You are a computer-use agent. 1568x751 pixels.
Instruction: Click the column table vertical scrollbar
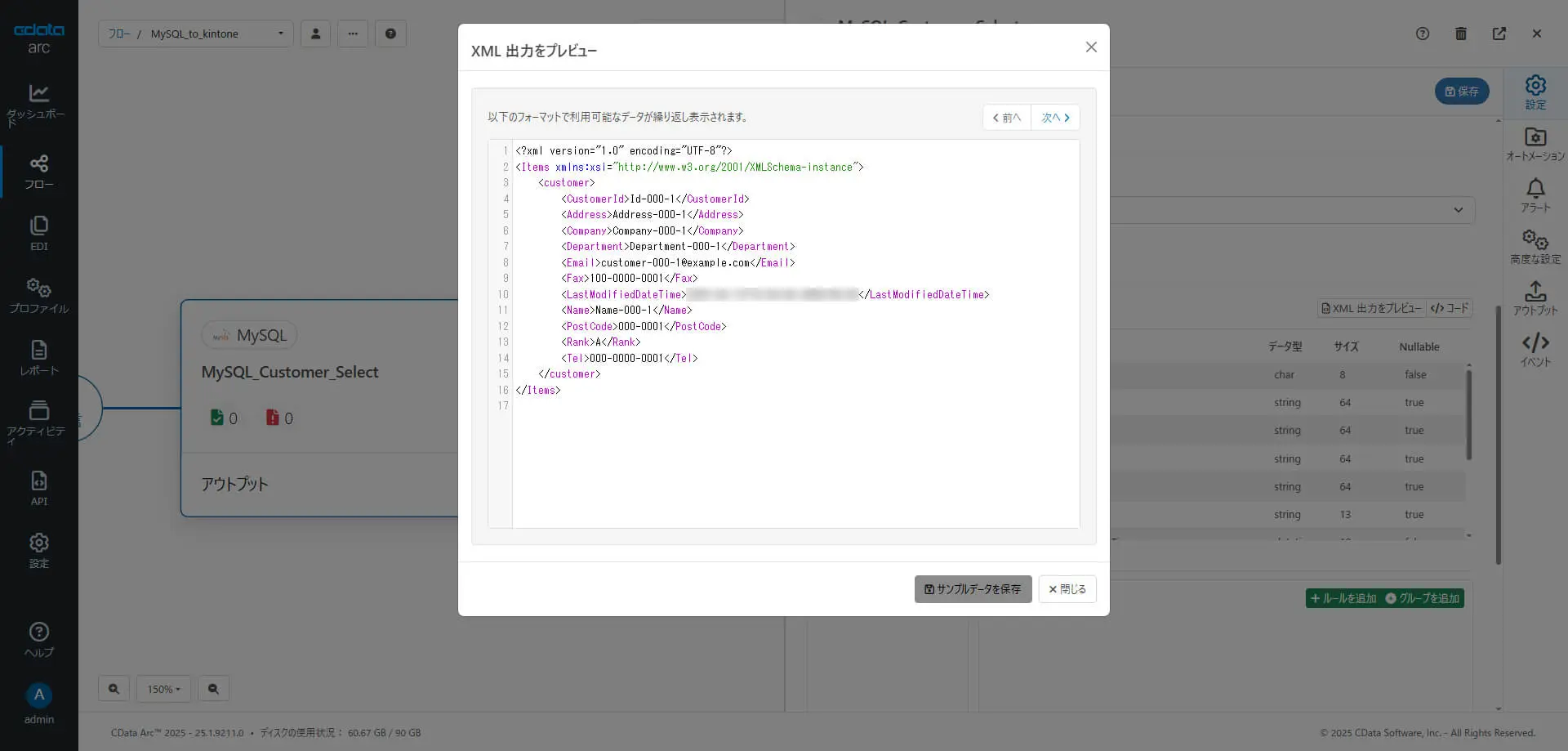click(1468, 414)
